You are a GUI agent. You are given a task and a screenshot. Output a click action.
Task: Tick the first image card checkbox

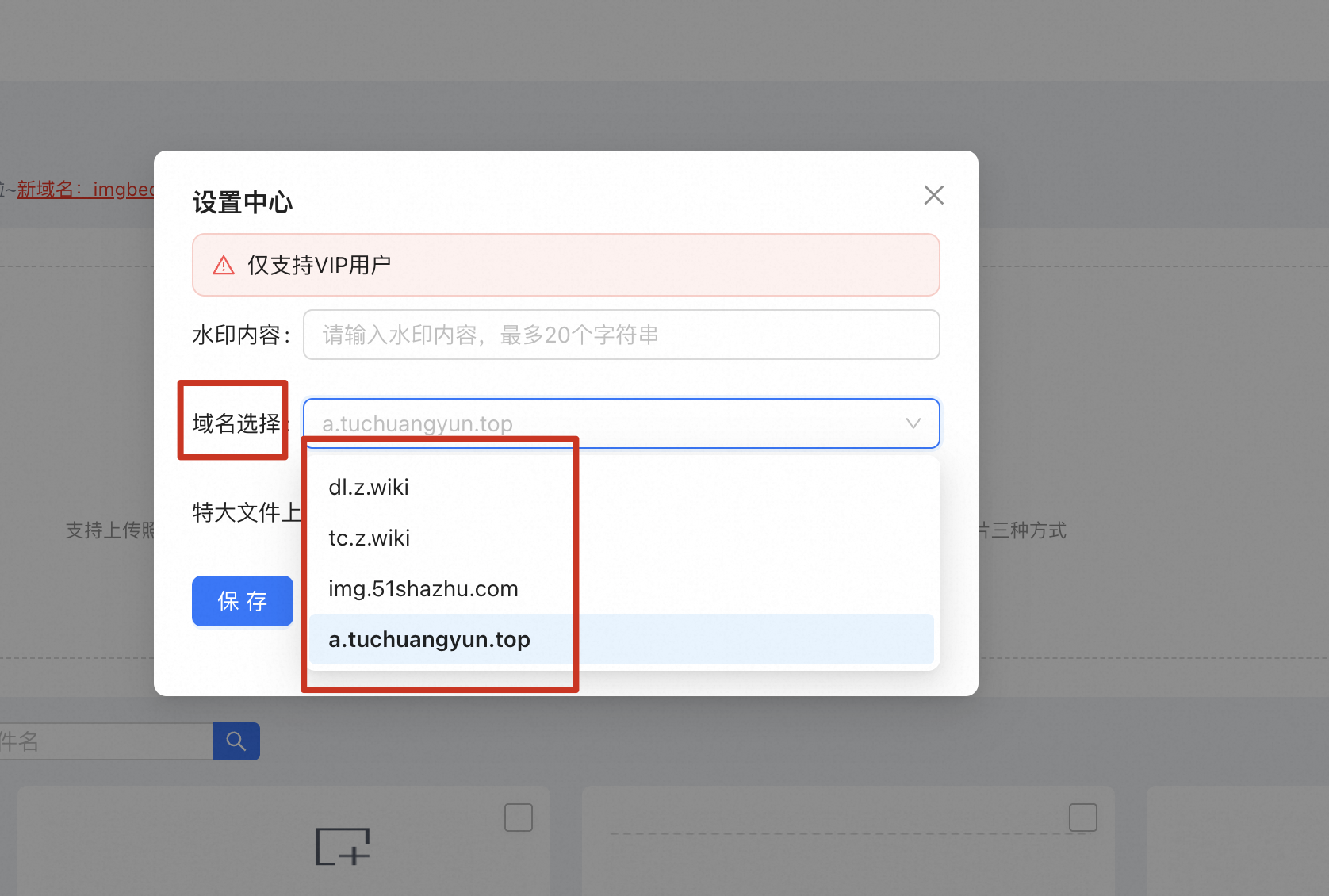[519, 818]
